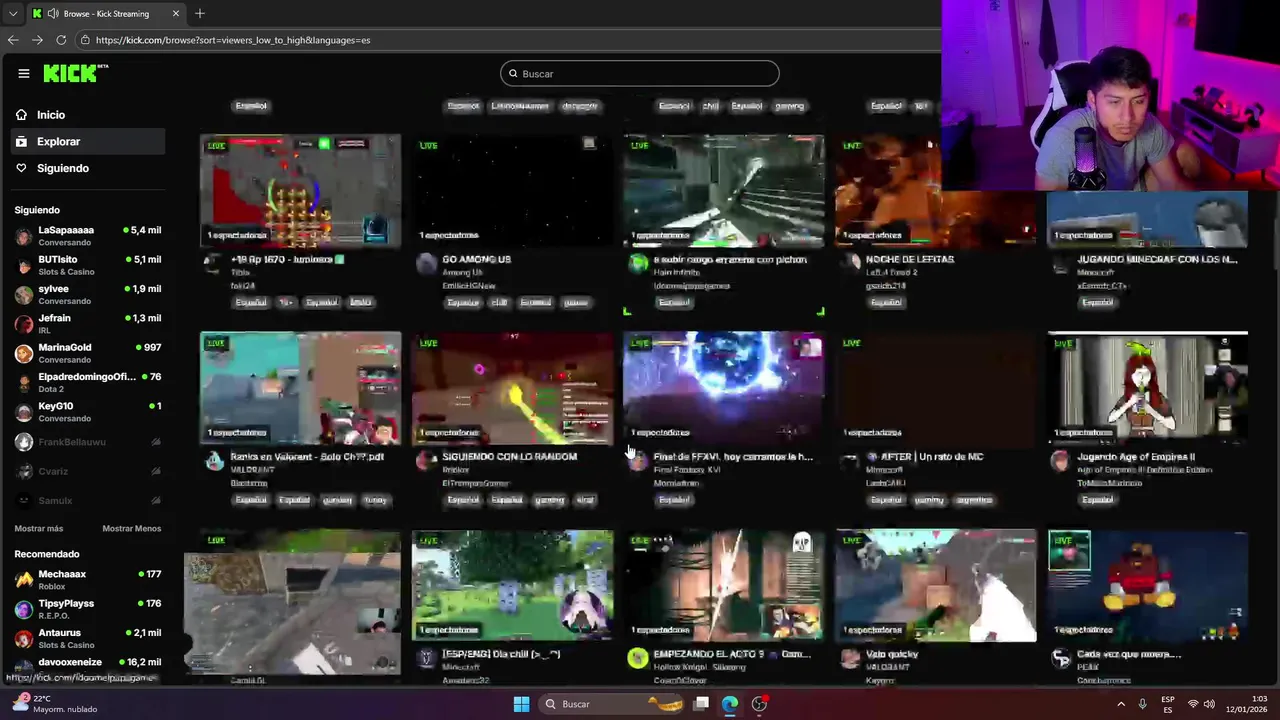
Task: Open the hamburger sidebar menu
Action: coord(23,73)
